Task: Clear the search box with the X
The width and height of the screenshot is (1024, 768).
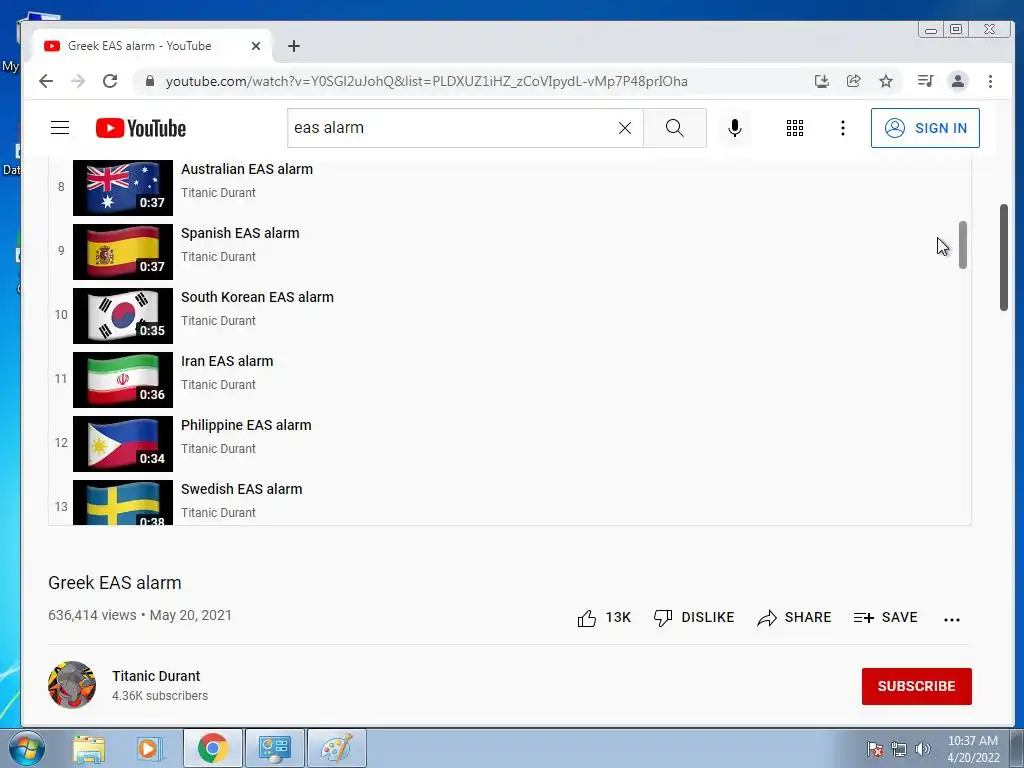Action: 625,128
